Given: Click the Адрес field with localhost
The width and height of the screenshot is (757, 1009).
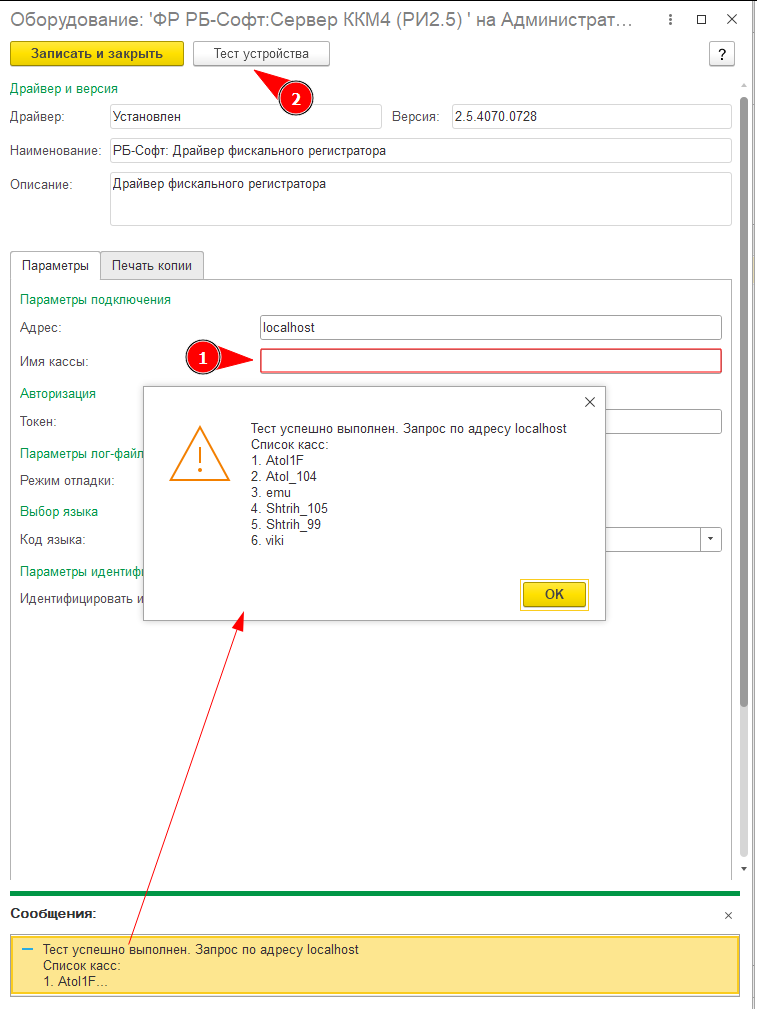Looking at the screenshot, I should coord(491,328).
